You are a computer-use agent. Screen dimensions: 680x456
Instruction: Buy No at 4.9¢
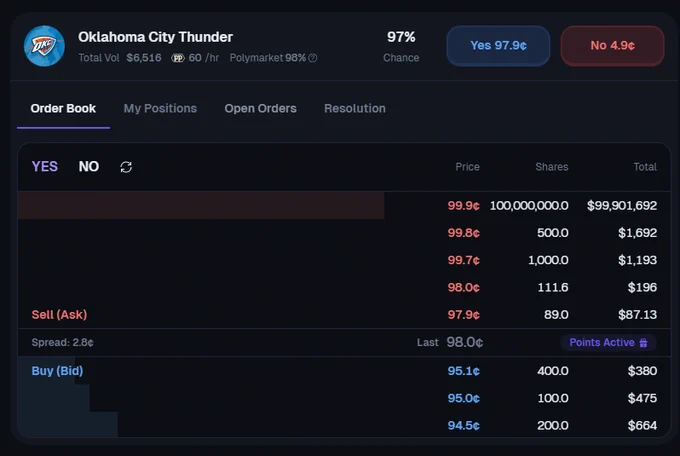click(x=612, y=46)
